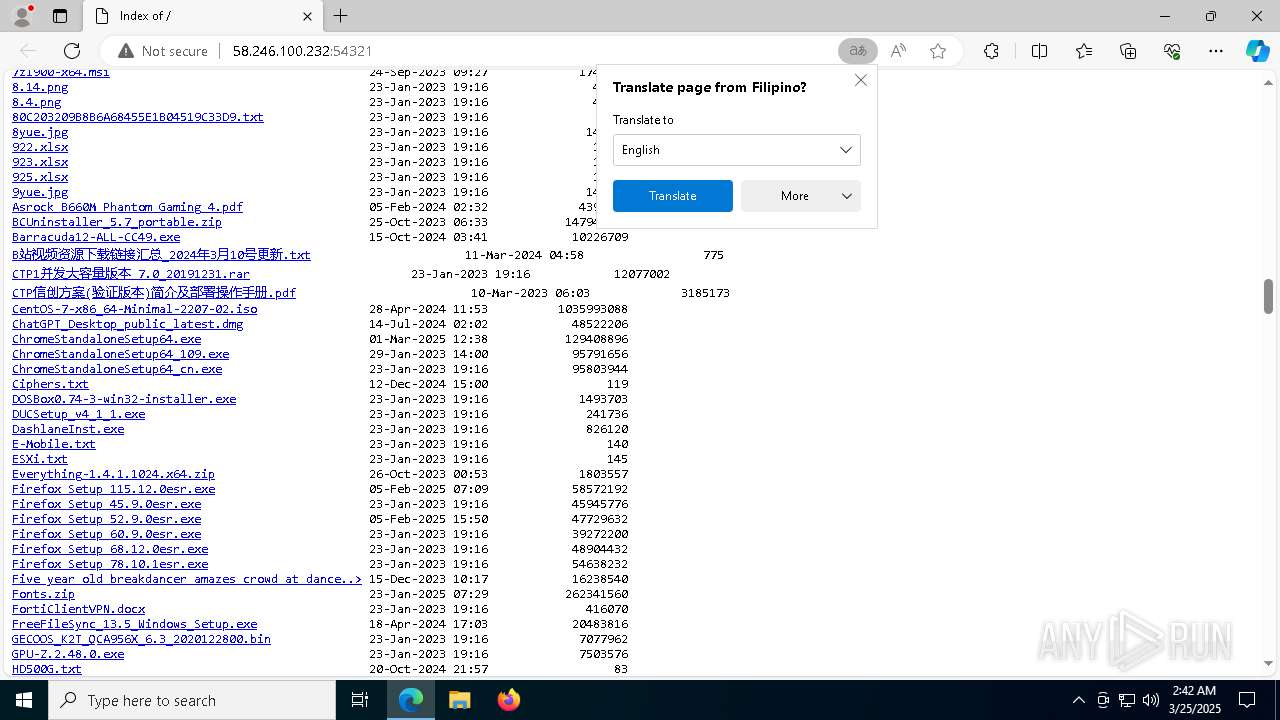Toggle Split screen icon
The width and height of the screenshot is (1280, 720).
coord(1039,51)
